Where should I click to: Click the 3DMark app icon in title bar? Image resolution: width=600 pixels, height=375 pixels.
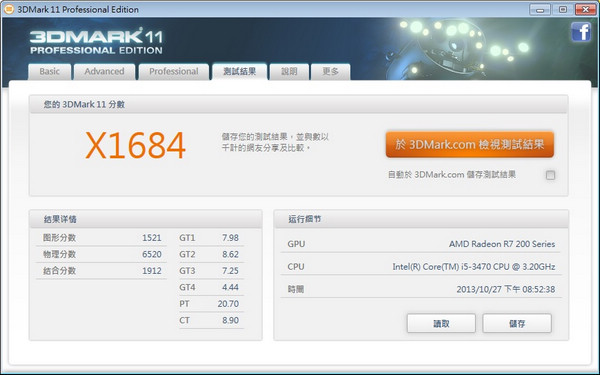(x=8, y=9)
